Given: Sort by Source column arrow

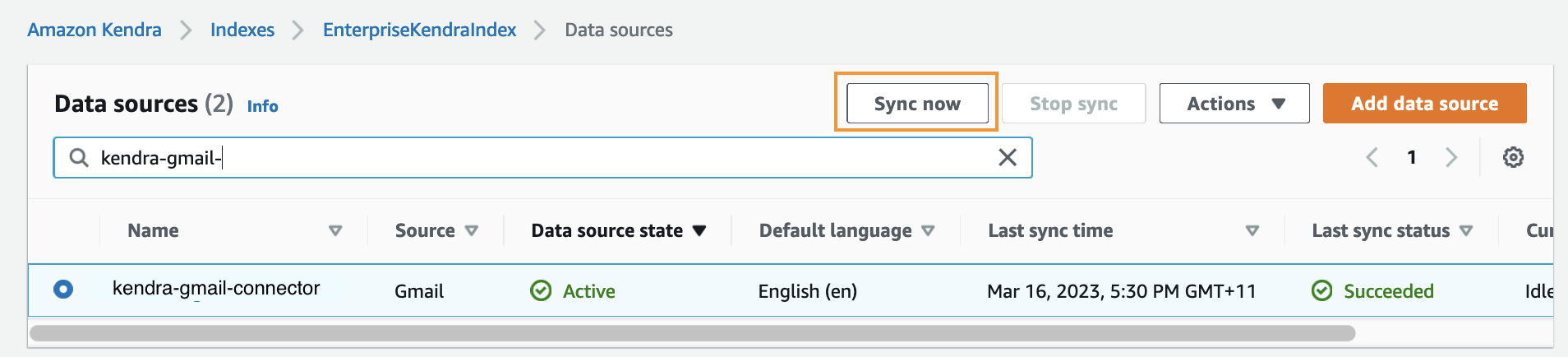Looking at the screenshot, I should (472, 231).
